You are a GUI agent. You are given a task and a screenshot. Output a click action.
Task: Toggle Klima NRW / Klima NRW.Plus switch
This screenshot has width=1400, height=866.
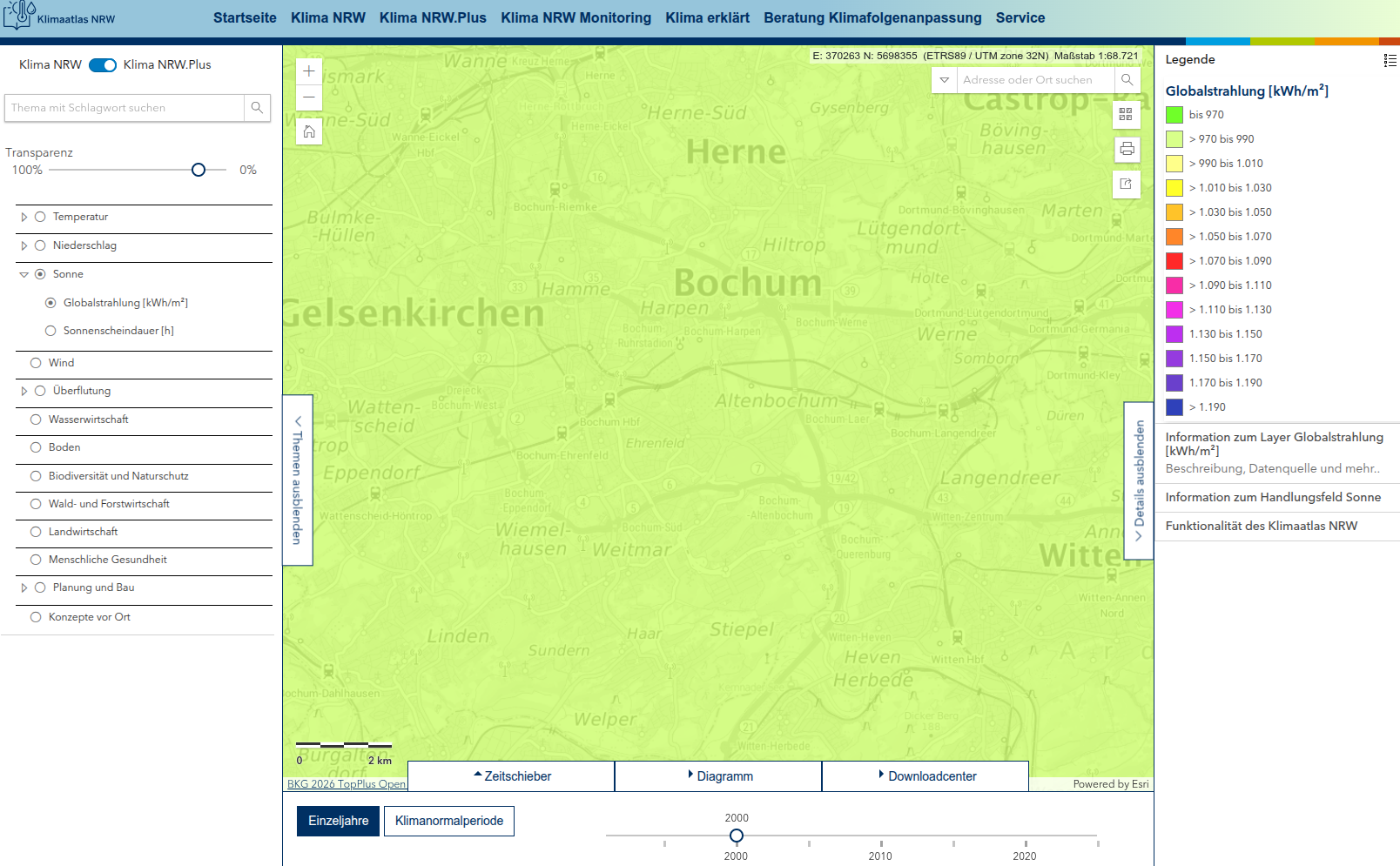[103, 65]
